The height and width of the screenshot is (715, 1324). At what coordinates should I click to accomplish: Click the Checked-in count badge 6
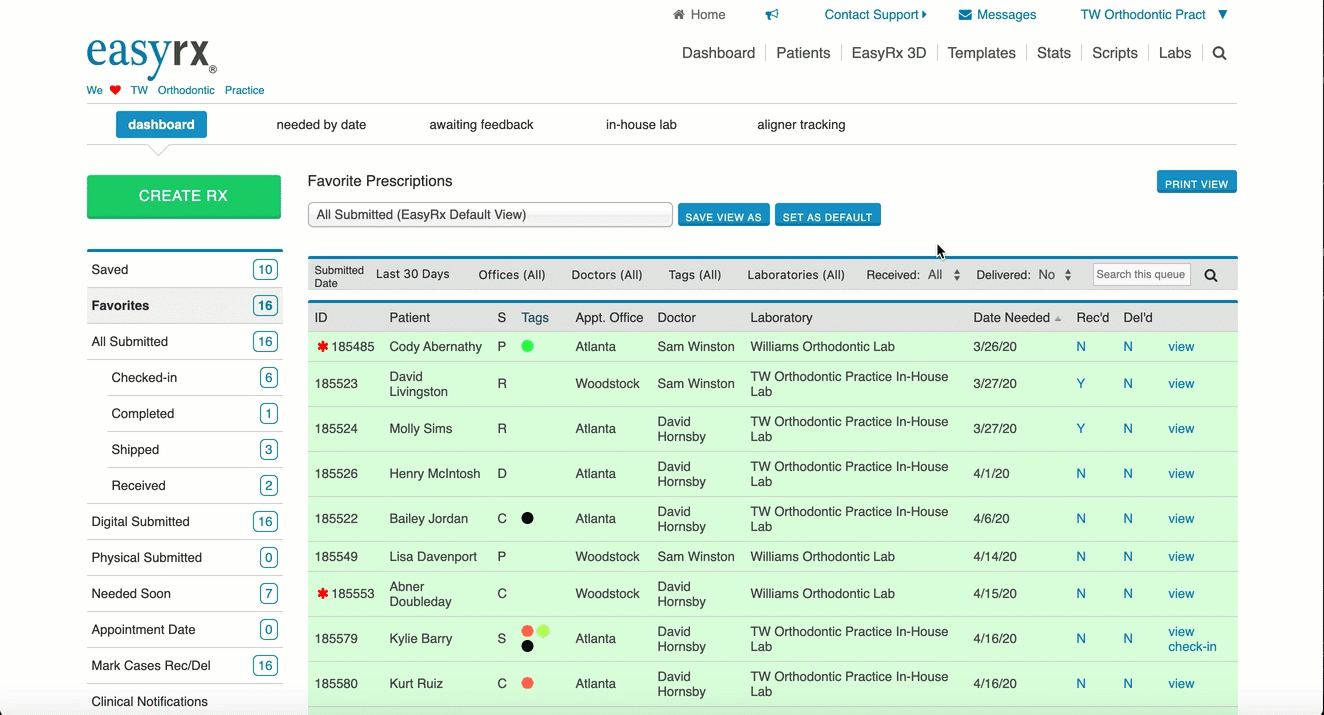coord(269,377)
